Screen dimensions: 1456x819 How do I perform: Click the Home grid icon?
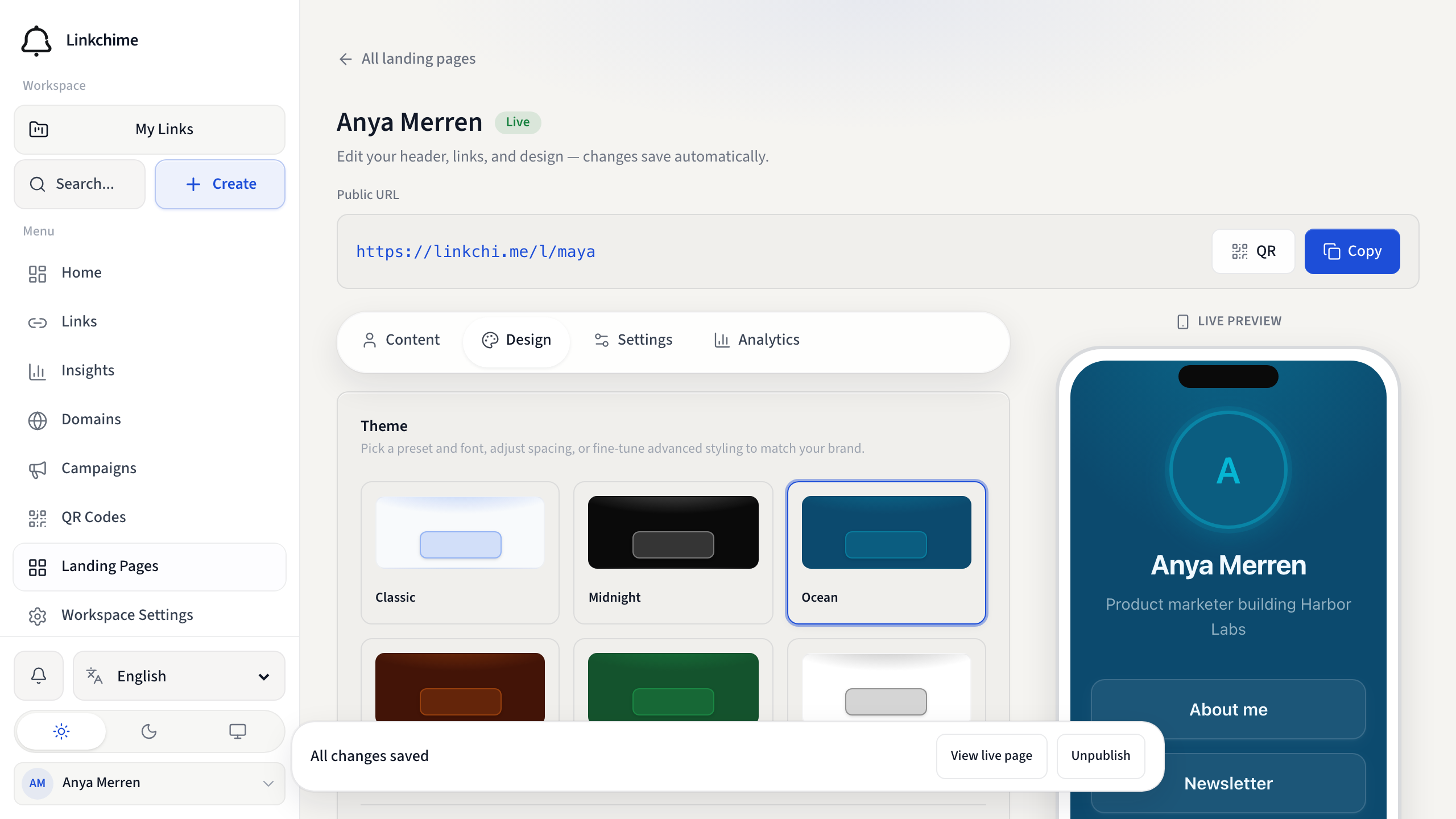tap(38, 274)
